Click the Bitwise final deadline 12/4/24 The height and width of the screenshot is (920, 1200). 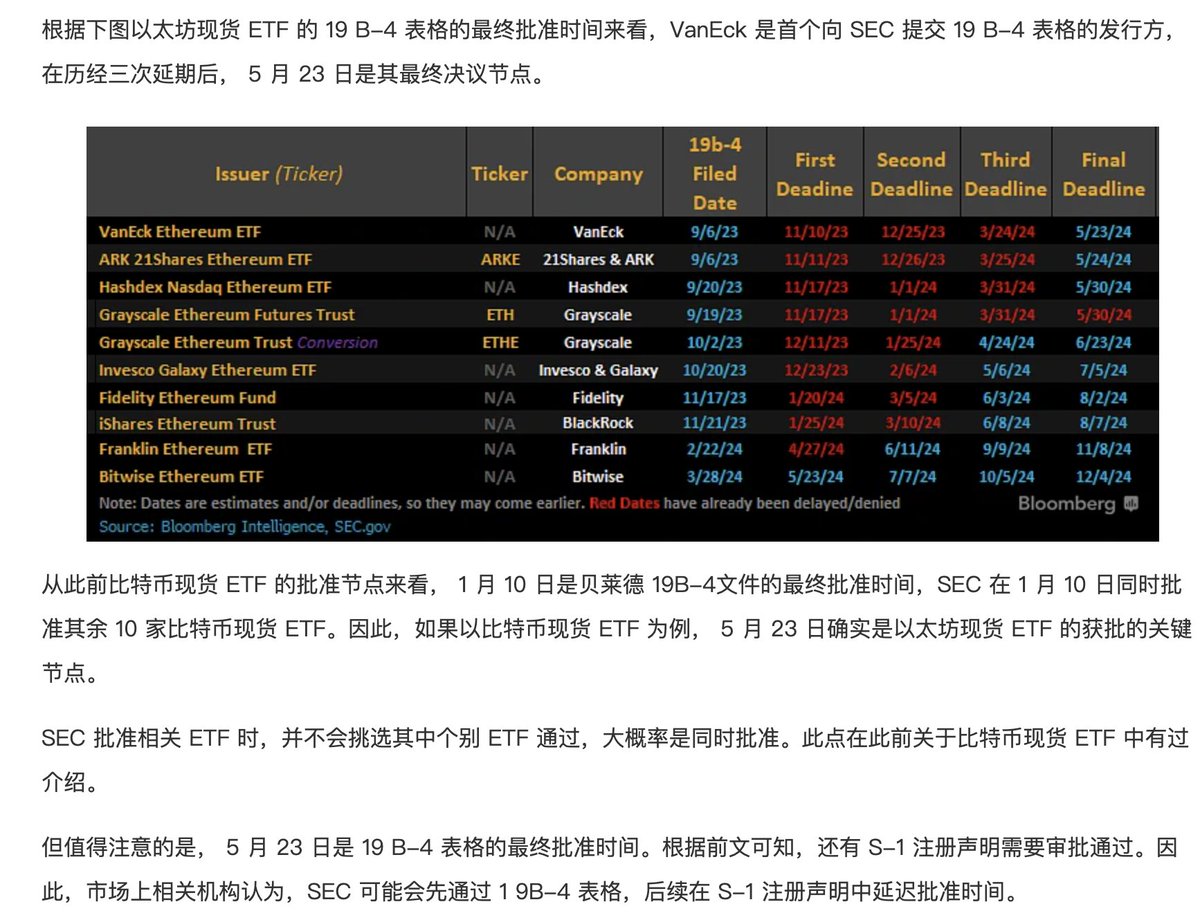click(x=1103, y=476)
